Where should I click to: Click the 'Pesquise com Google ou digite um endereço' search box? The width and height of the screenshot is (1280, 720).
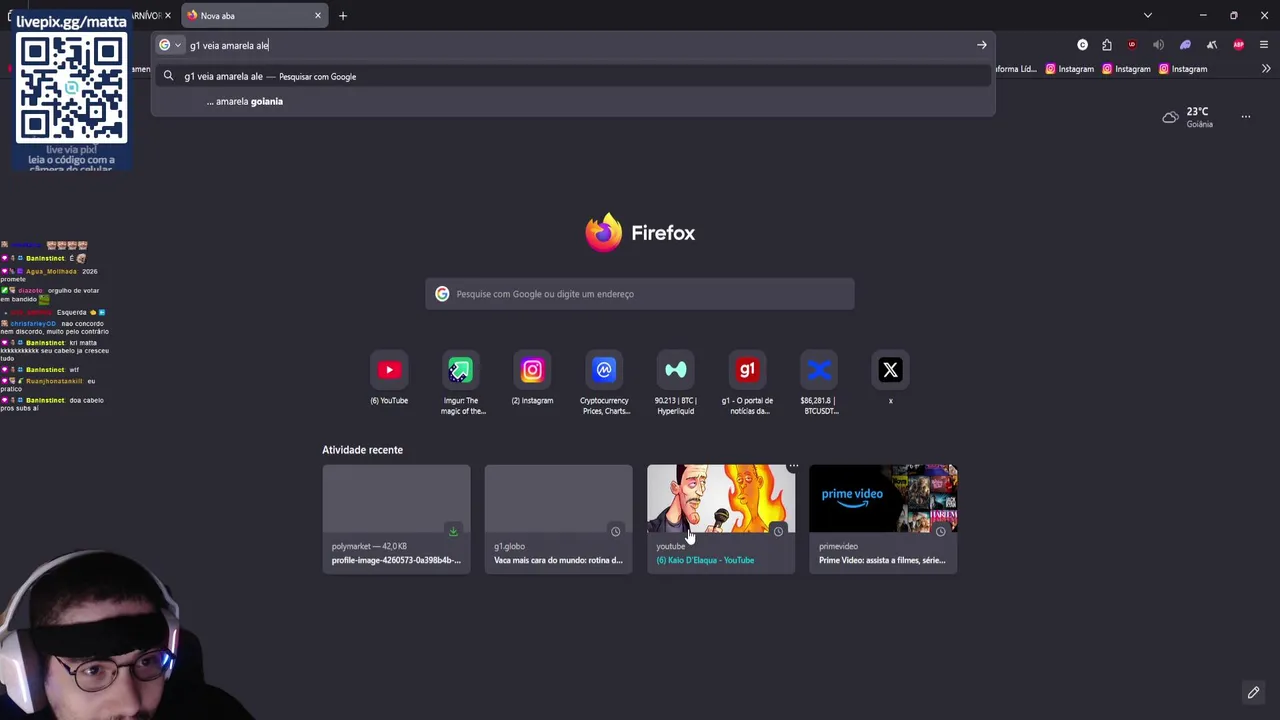point(640,294)
